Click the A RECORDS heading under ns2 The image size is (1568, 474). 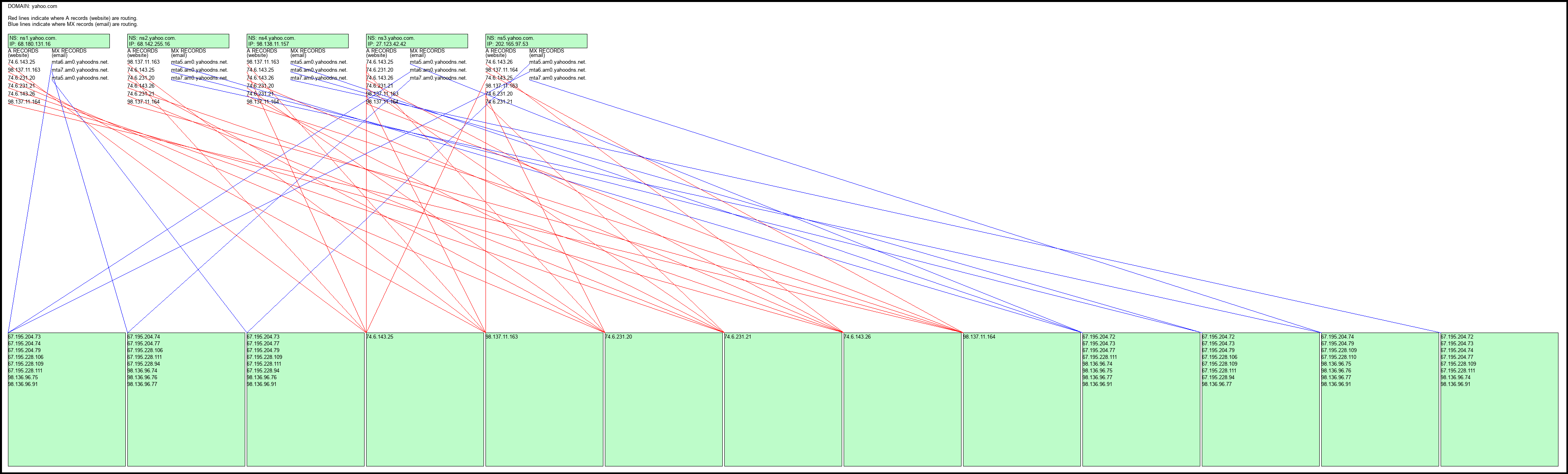tap(142, 51)
